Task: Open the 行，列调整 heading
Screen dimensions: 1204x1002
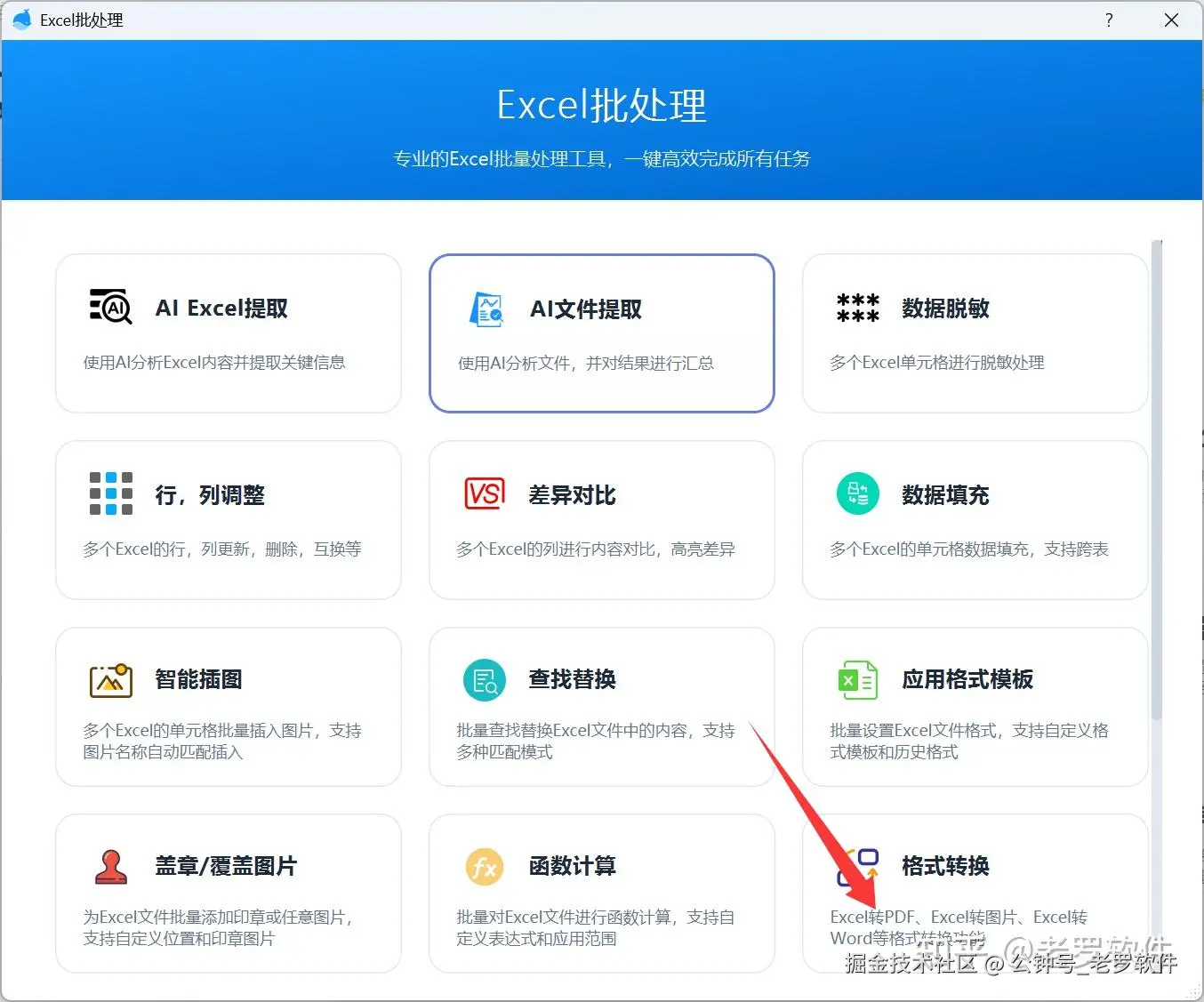Action: click(x=210, y=495)
